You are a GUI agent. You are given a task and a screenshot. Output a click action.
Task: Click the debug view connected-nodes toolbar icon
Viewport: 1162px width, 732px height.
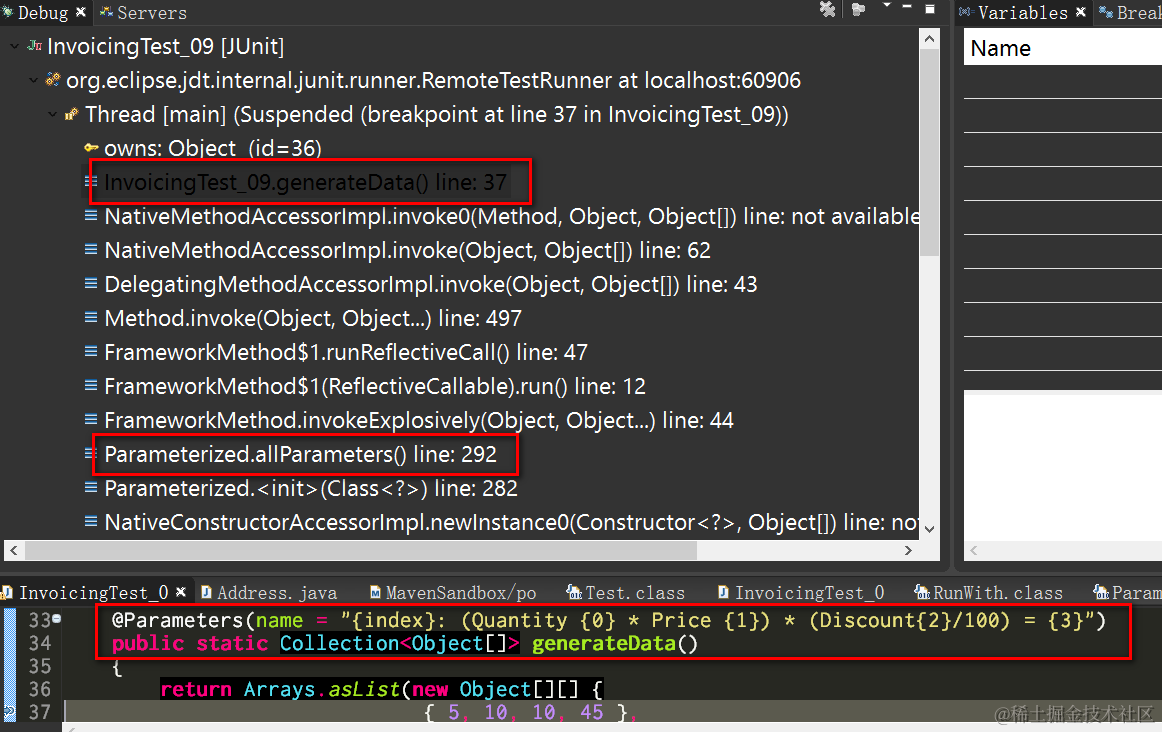coord(859,10)
